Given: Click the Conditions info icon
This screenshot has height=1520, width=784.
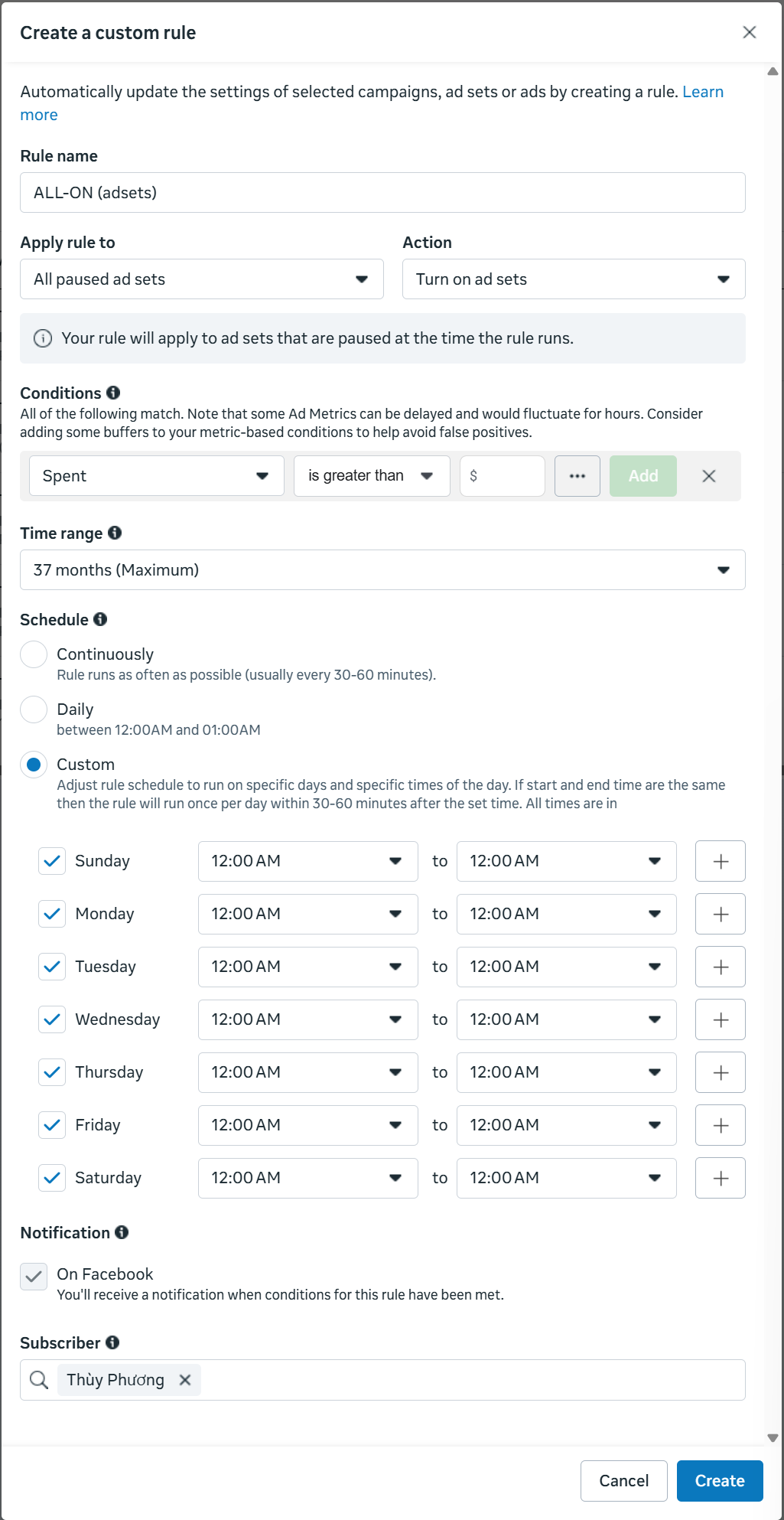Looking at the screenshot, I should pyautogui.click(x=113, y=393).
